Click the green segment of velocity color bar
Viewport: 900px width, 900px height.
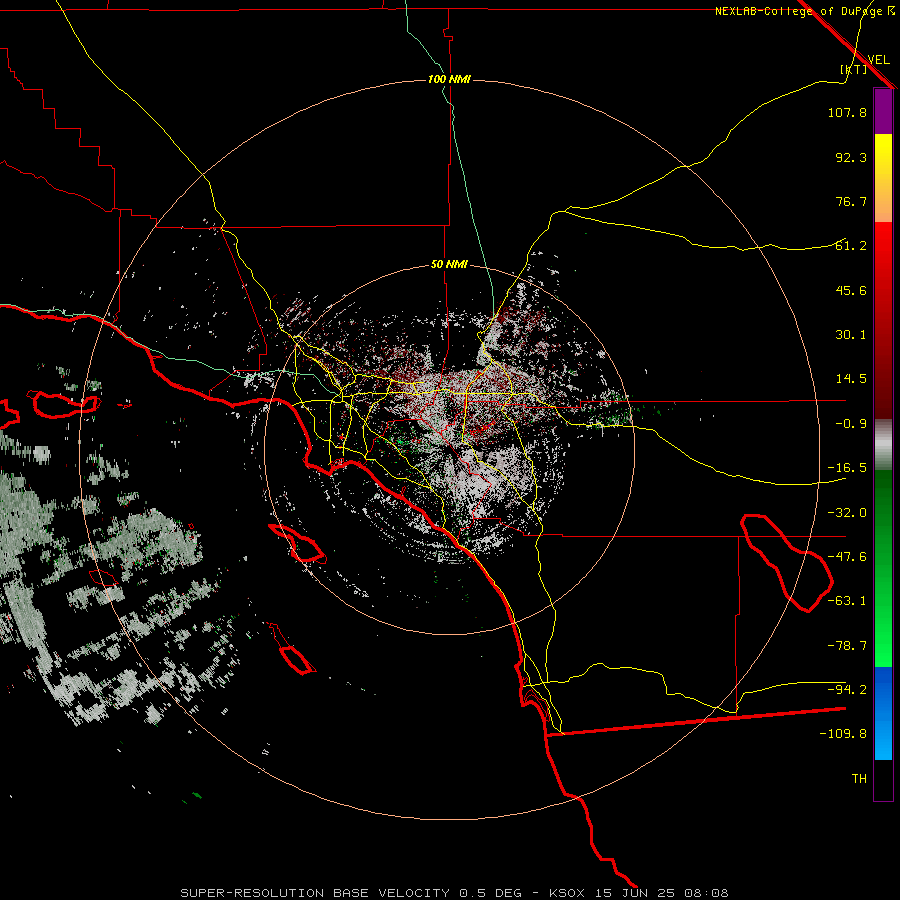click(x=883, y=568)
